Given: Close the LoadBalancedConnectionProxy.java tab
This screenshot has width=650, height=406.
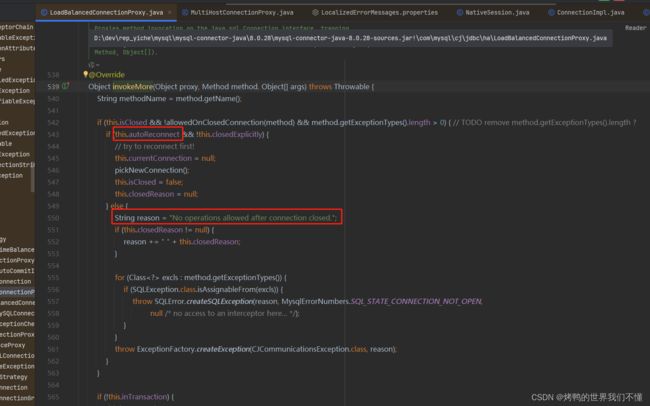Looking at the screenshot, I should coord(170,12).
